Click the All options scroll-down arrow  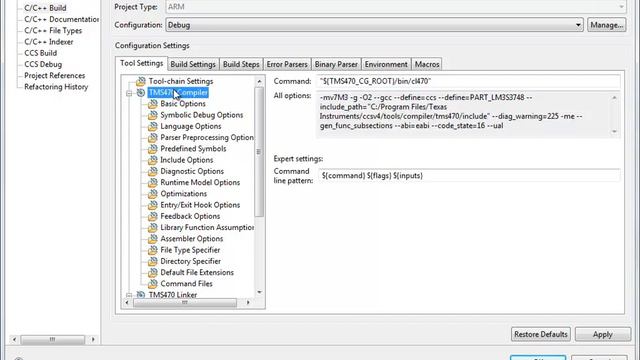coord(614,131)
